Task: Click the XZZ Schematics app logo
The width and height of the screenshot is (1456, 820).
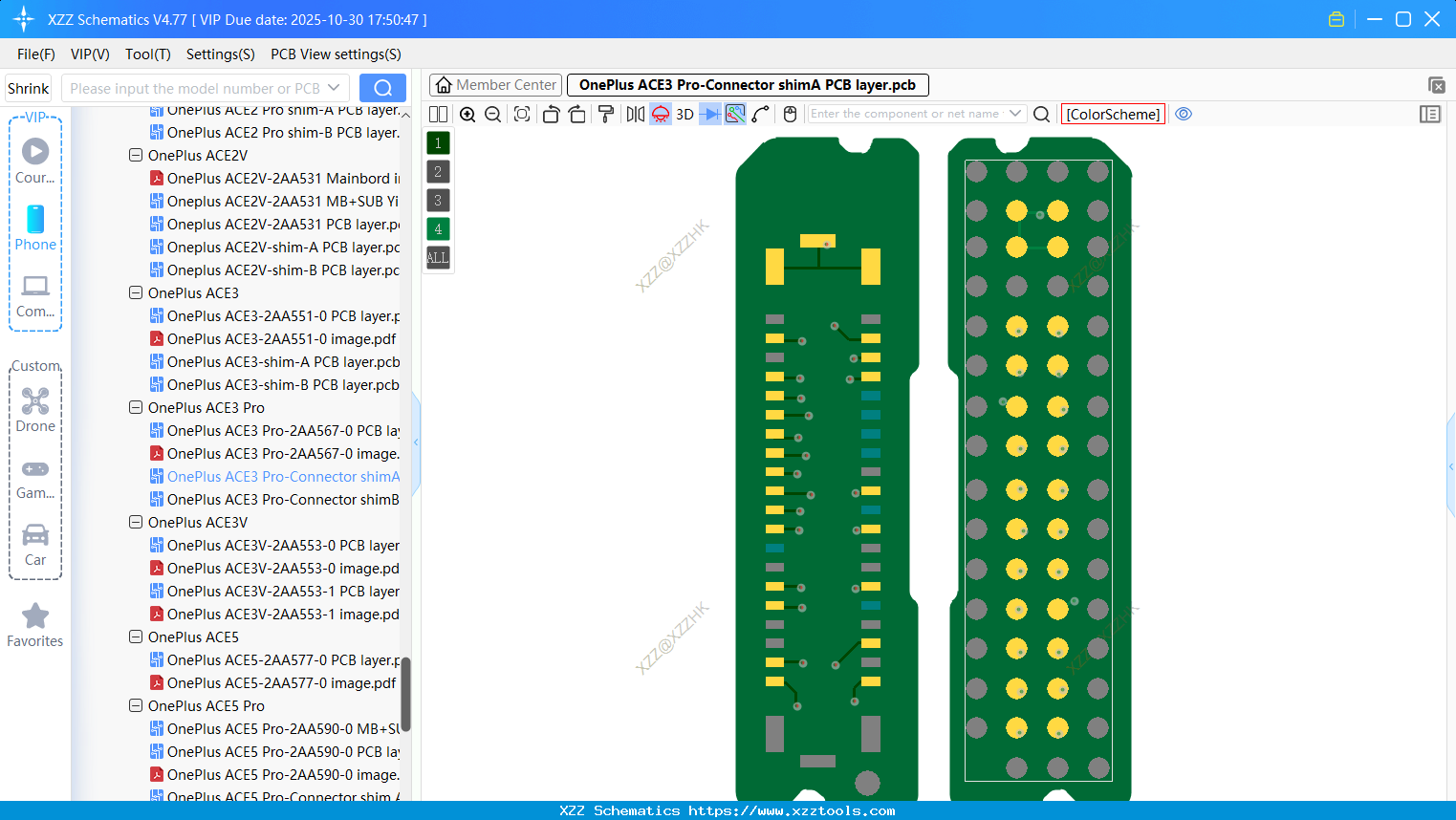Action: click(x=24, y=19)
